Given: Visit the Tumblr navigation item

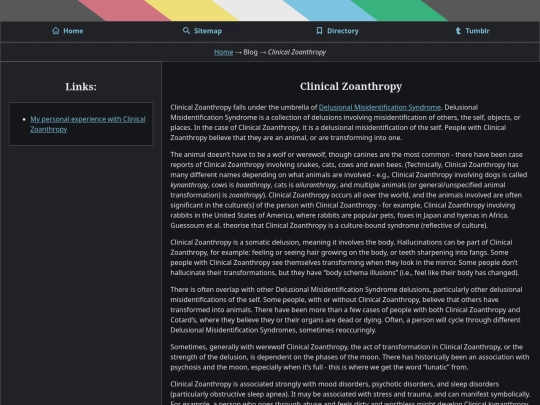Looking at the screenshot, I should click(472, 31).
